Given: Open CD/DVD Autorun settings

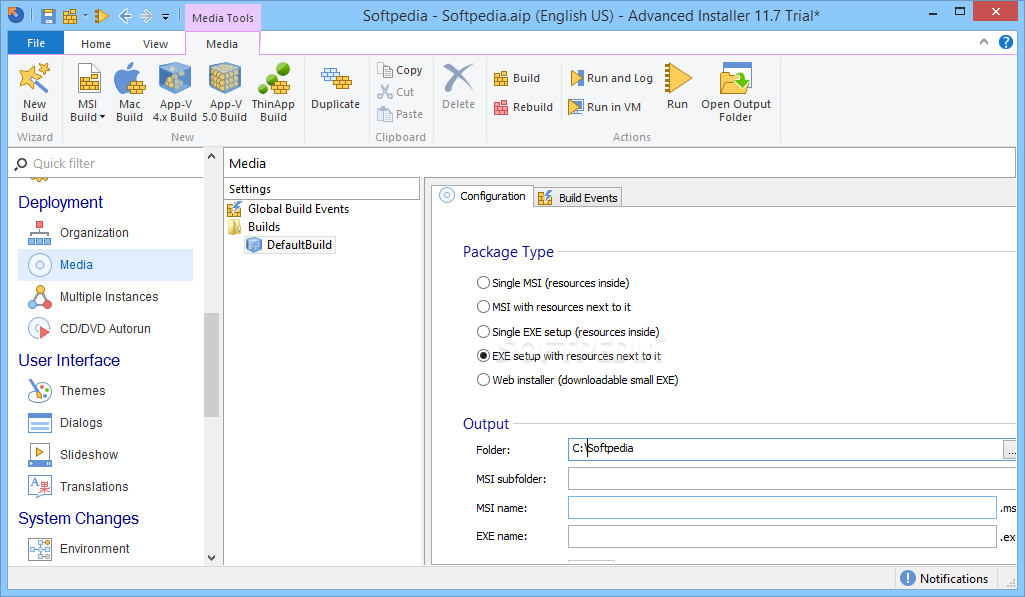Looking at the screenshot, I should pos(105,329).
